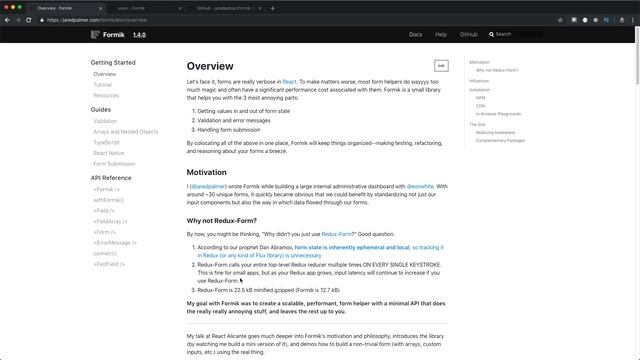Open Resources in the sidebar
Viewport: 640px width, 360px height.
point(106,96)
